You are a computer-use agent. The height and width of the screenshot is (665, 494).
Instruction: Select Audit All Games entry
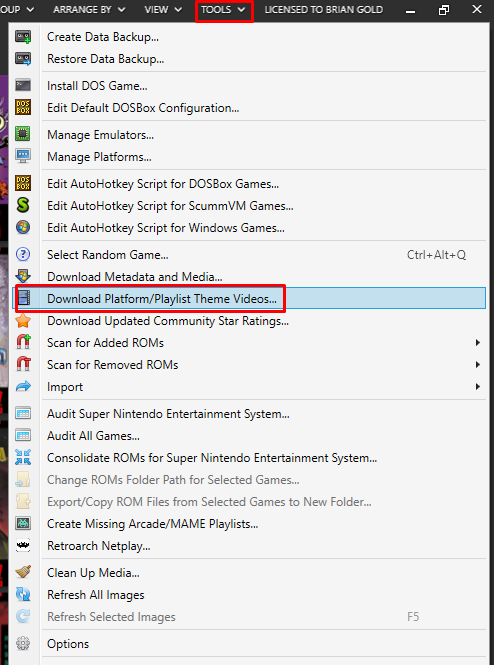click(x=93, y=436)
